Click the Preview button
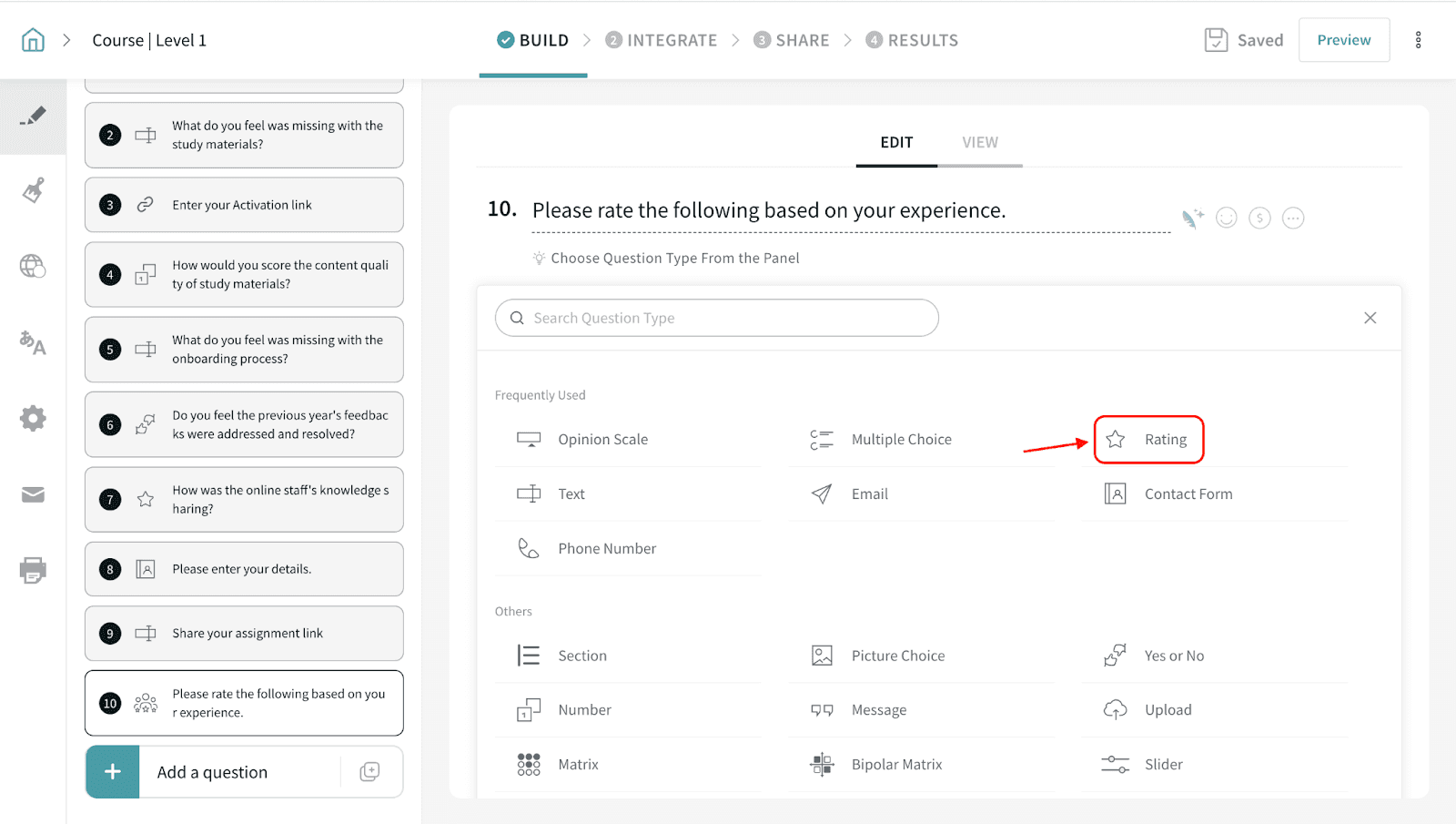 point(1343,40)
